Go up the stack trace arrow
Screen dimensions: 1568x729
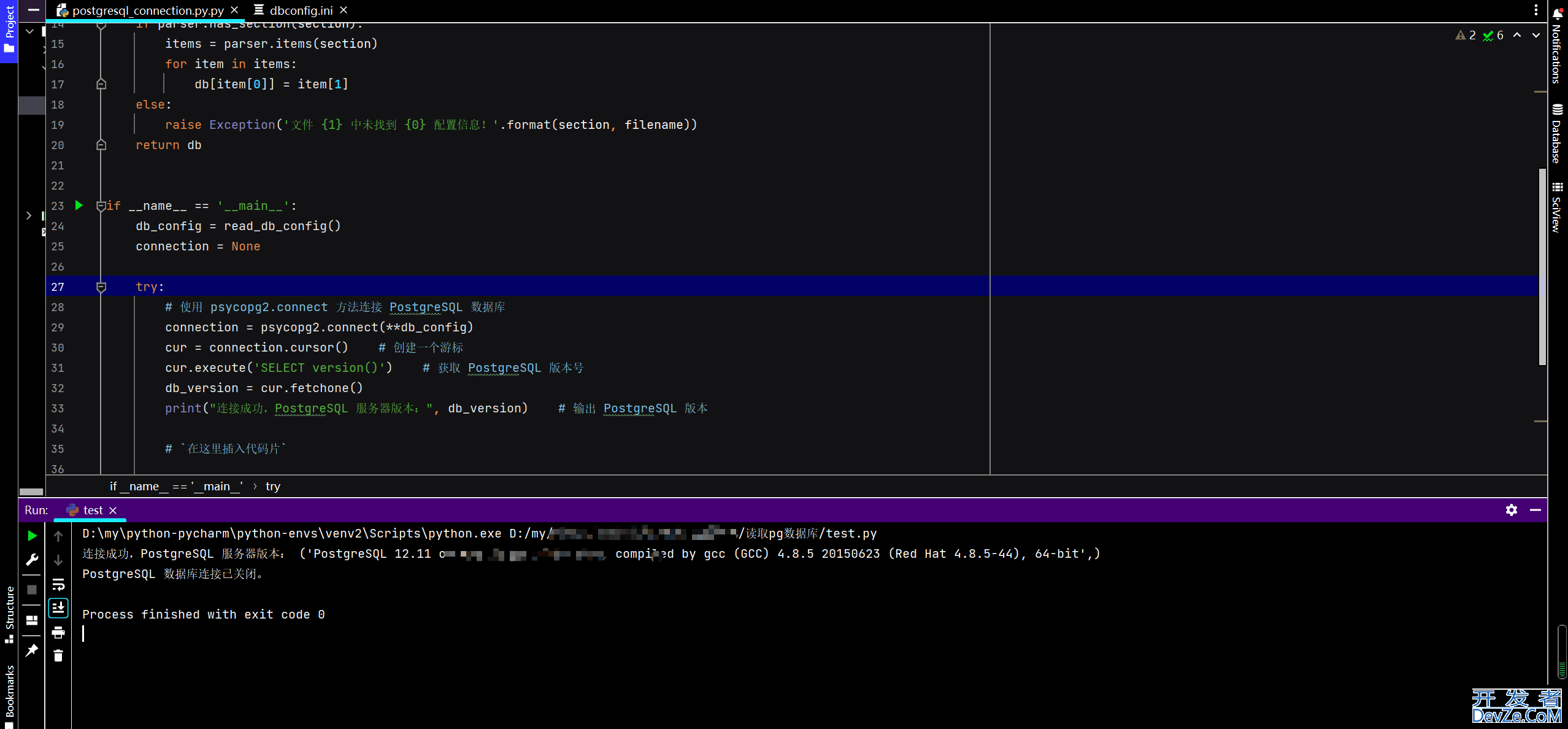58,536
